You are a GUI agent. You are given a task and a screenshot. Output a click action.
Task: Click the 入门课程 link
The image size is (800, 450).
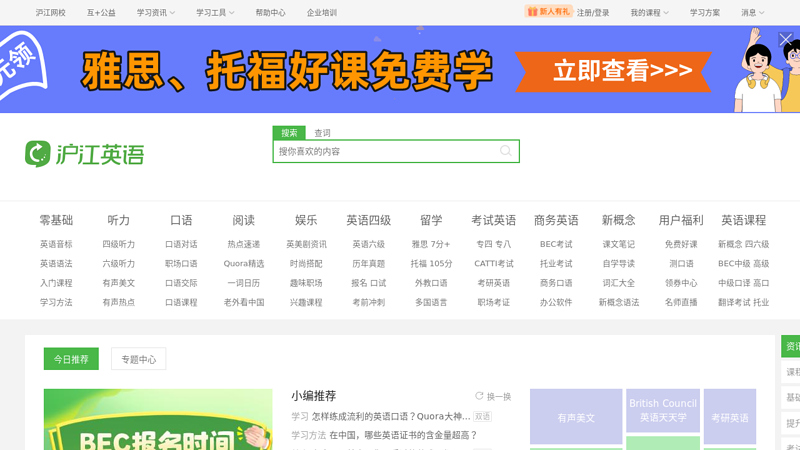(x=56, y=283)
